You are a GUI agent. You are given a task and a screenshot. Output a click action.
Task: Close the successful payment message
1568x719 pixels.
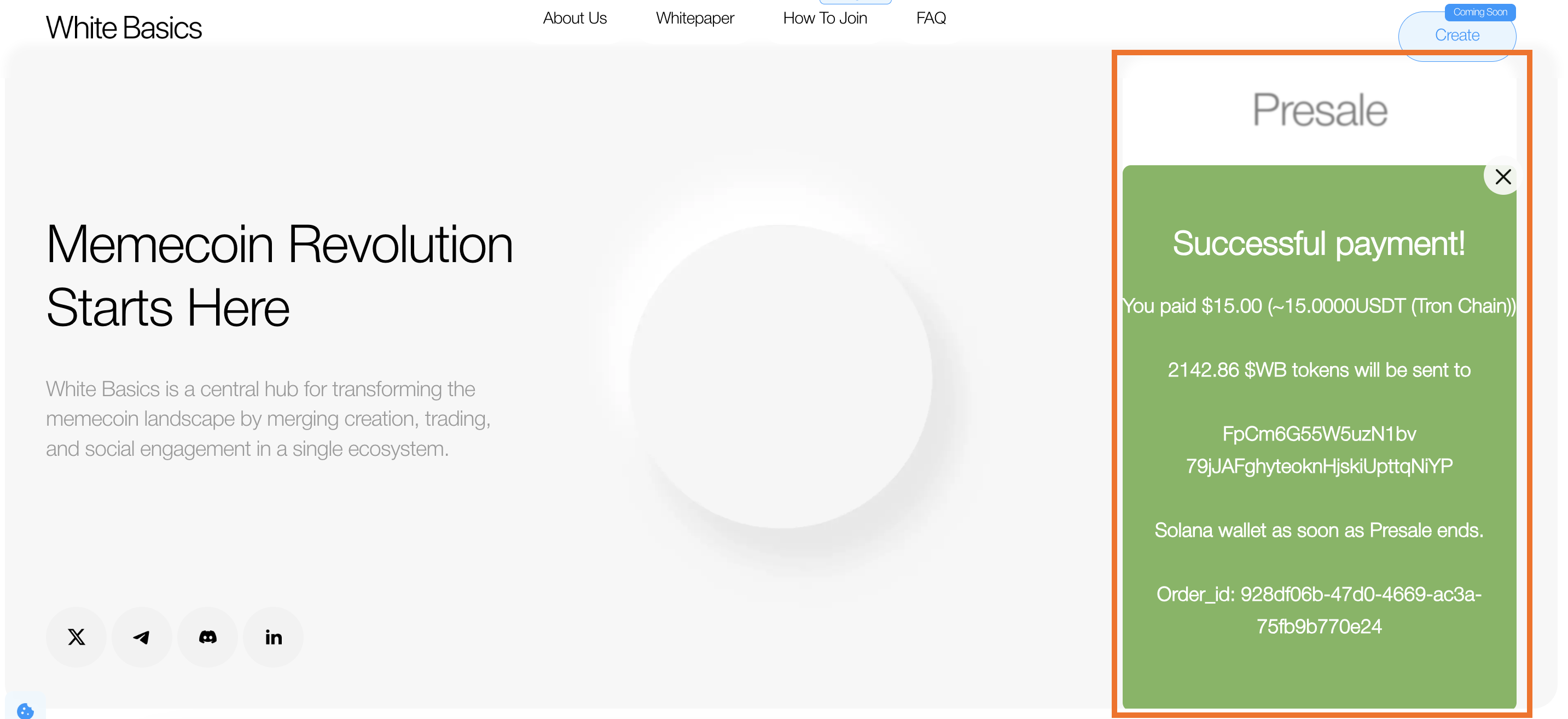coord(1503,177)
